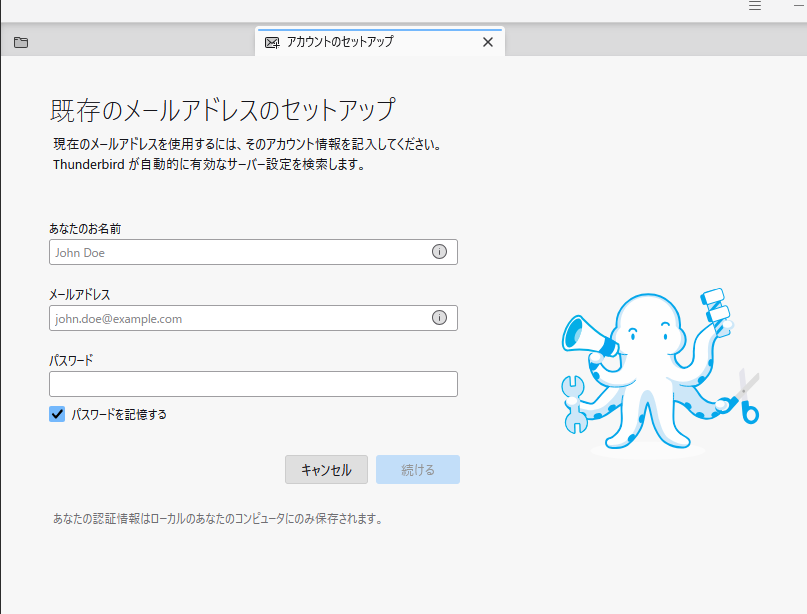Click the octopus mascot illustration

click(x=656, y=372)
